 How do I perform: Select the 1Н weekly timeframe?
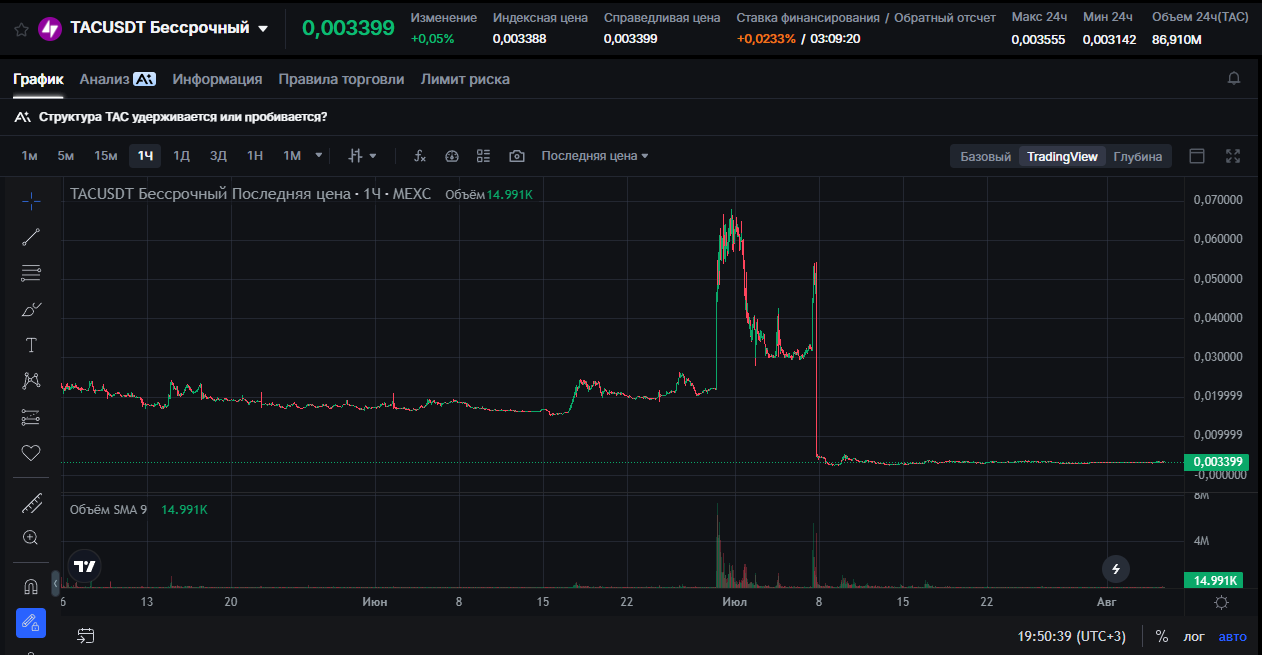click(255, 156)
